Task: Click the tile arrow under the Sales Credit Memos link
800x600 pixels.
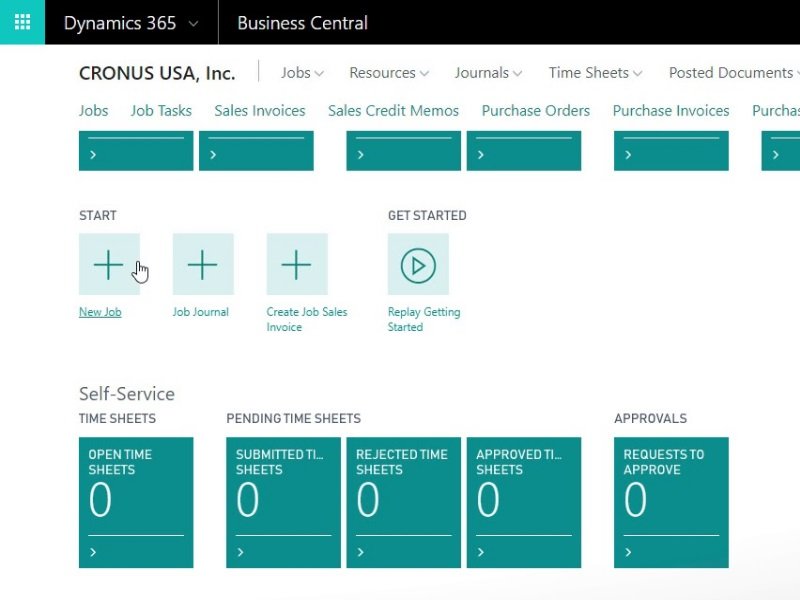Action: (x=361, y=155)
